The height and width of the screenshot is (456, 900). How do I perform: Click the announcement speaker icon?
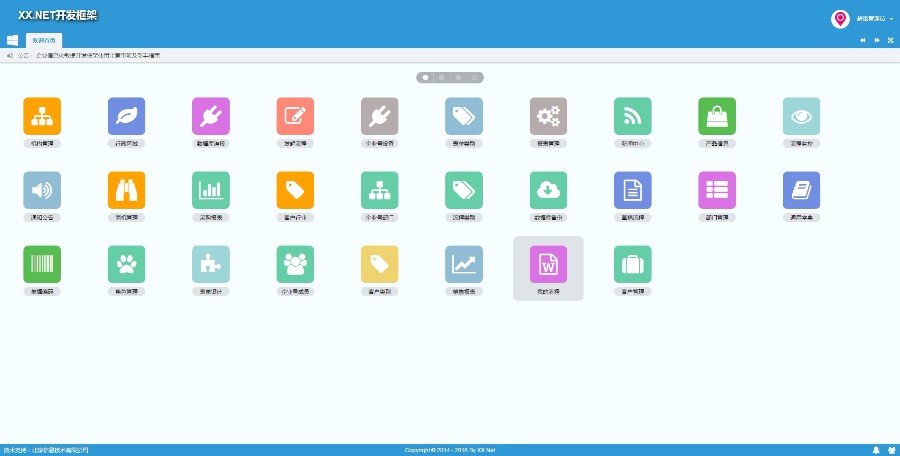tap(10, 56)
